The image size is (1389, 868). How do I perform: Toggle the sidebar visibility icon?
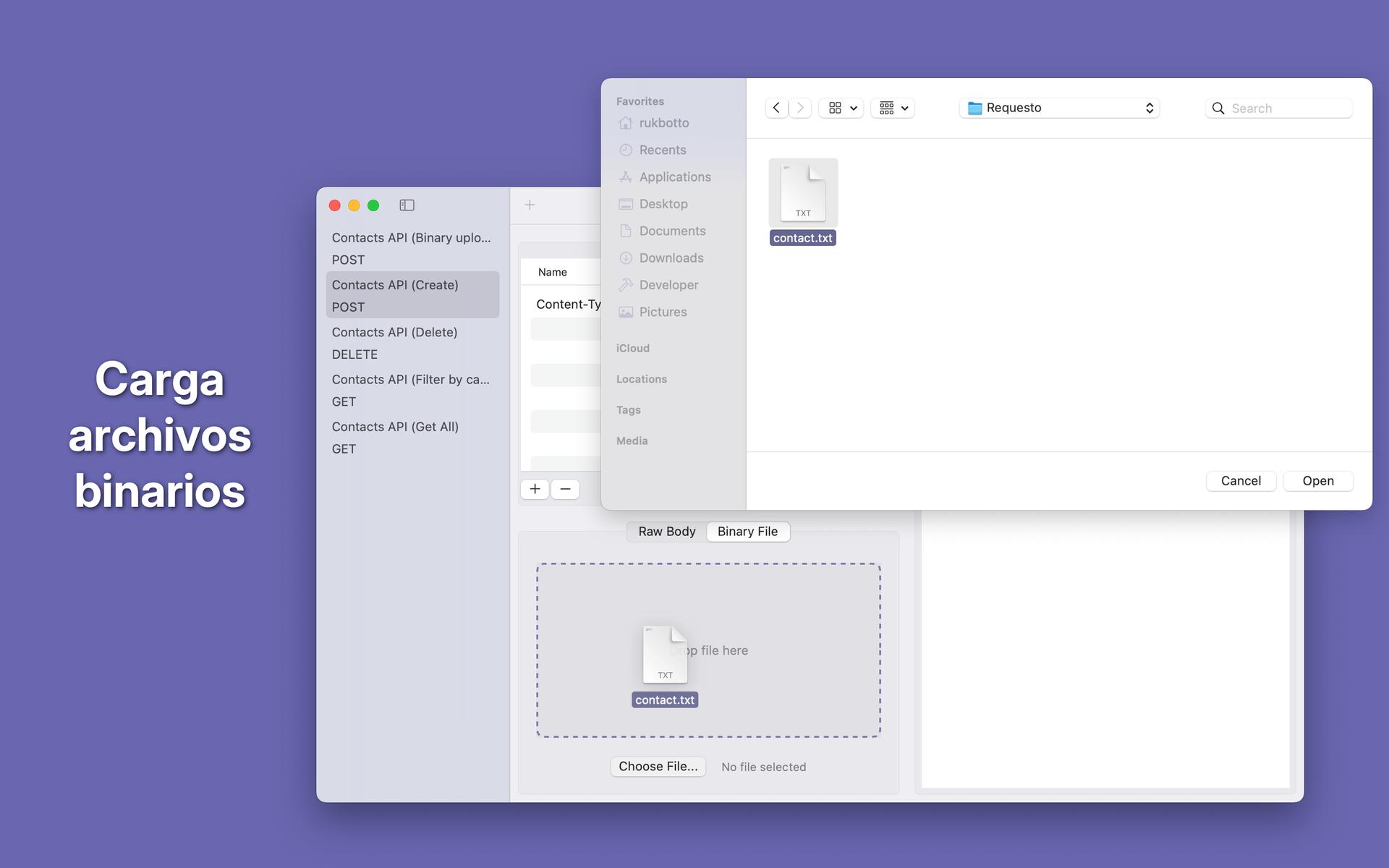407,205
